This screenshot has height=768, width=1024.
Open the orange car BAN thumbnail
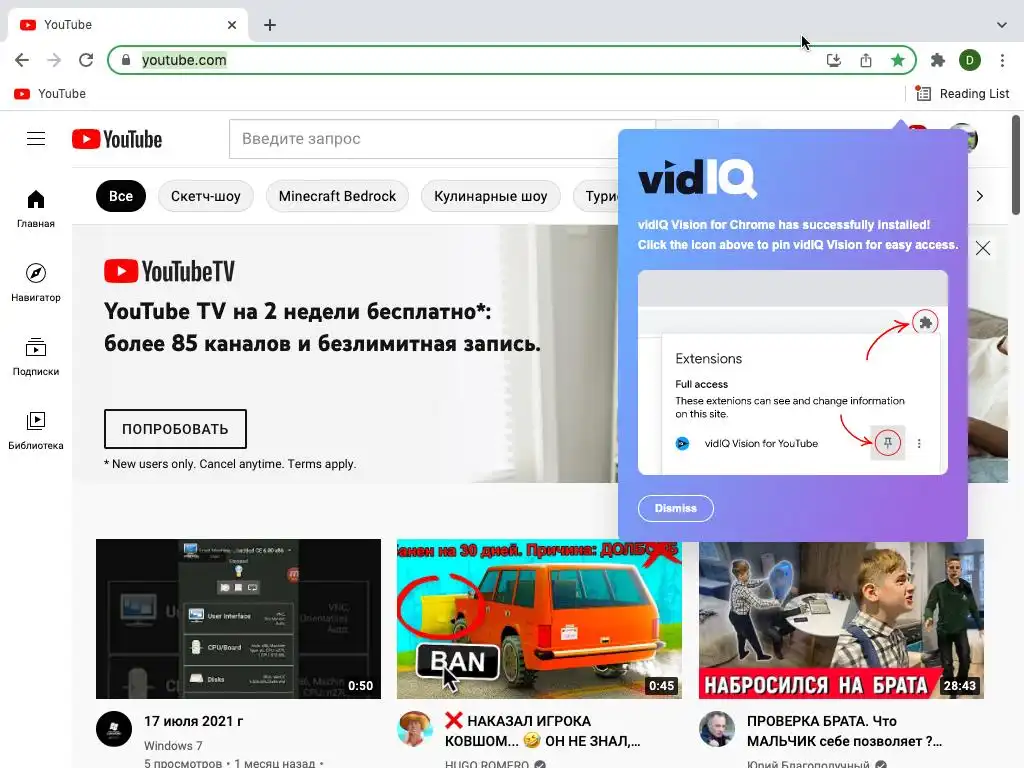click(539, 618)
